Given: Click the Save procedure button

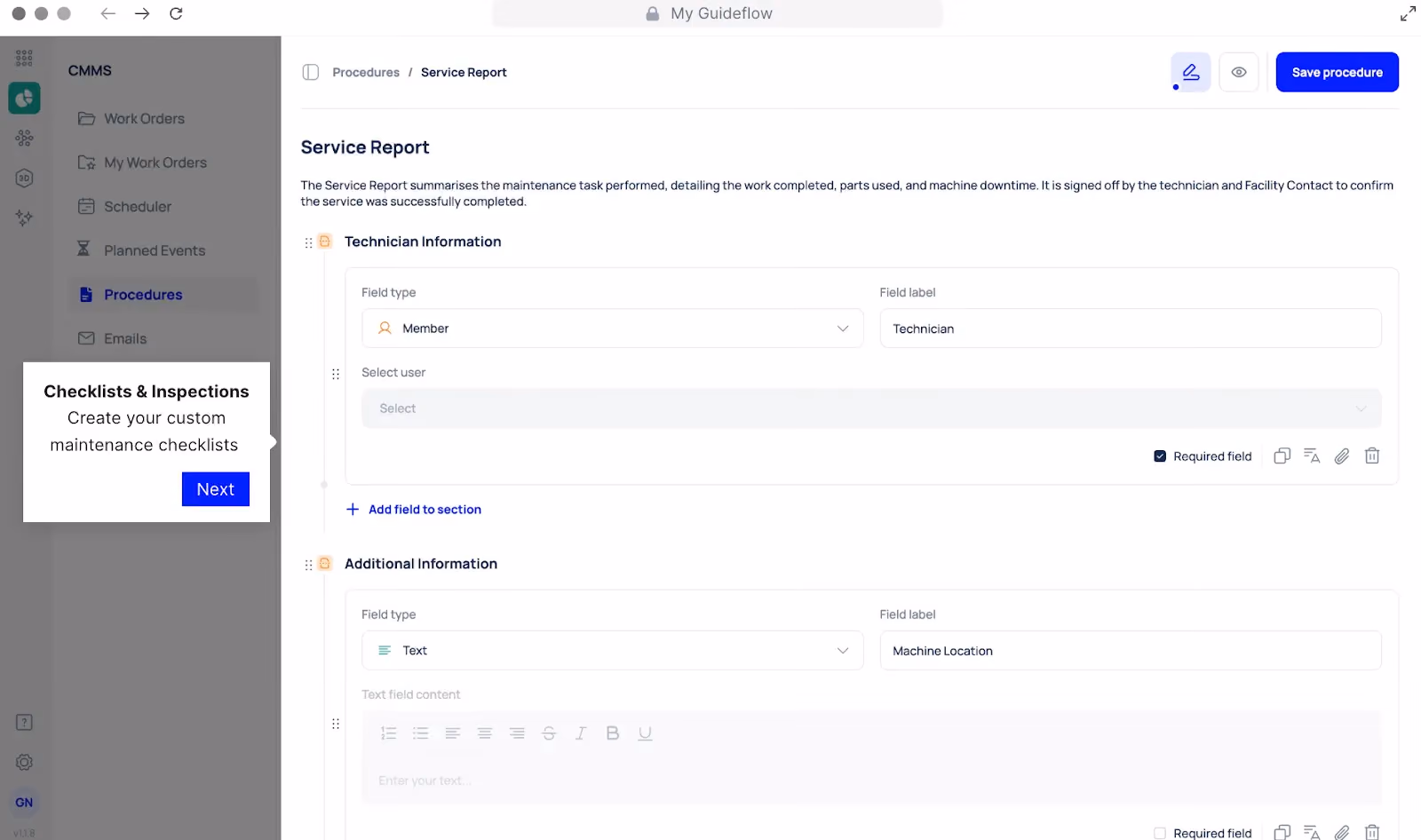Looking at the screenshot, I should tap(1337, 72).
